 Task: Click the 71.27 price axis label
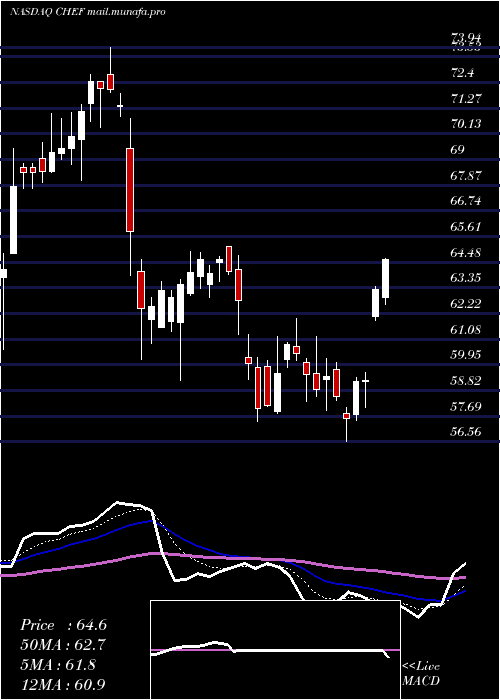(466, 98)
